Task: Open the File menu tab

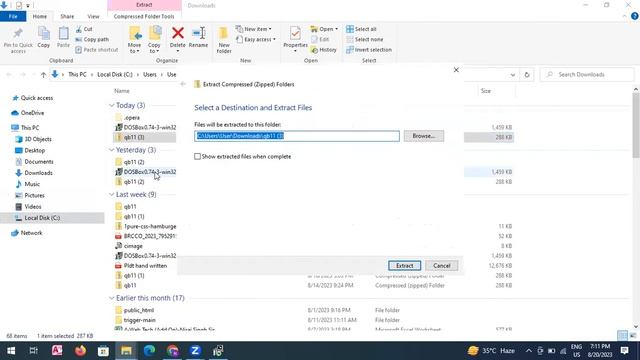Action: pos(13,16)
